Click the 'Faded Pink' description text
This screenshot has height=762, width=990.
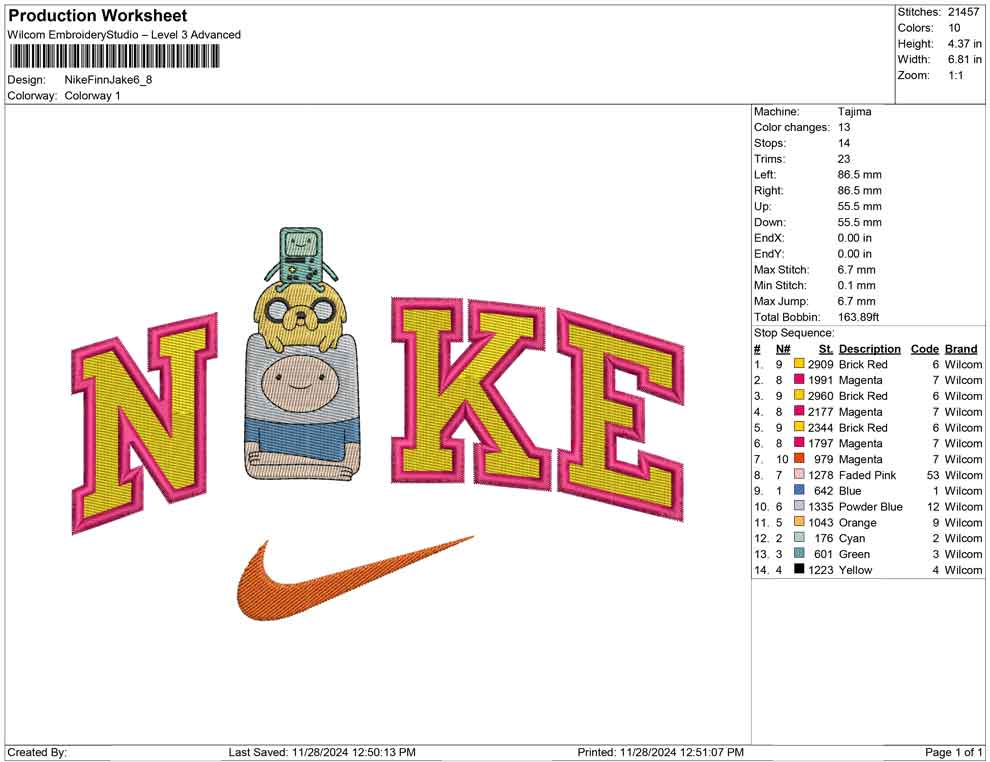pyautogui.click(x=868, y=475)
